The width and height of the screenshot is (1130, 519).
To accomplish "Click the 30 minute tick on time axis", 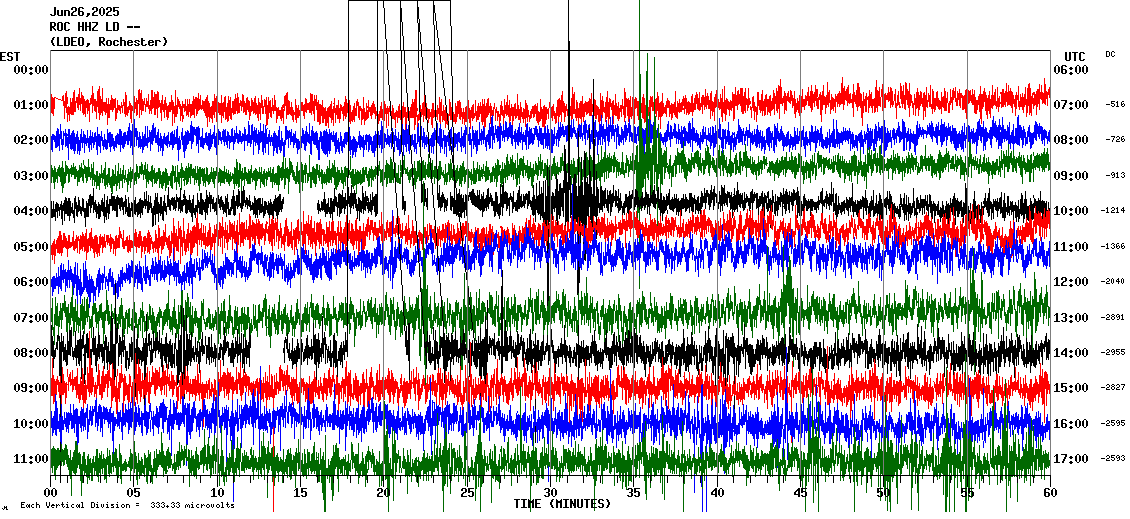I will coord(550,493).
